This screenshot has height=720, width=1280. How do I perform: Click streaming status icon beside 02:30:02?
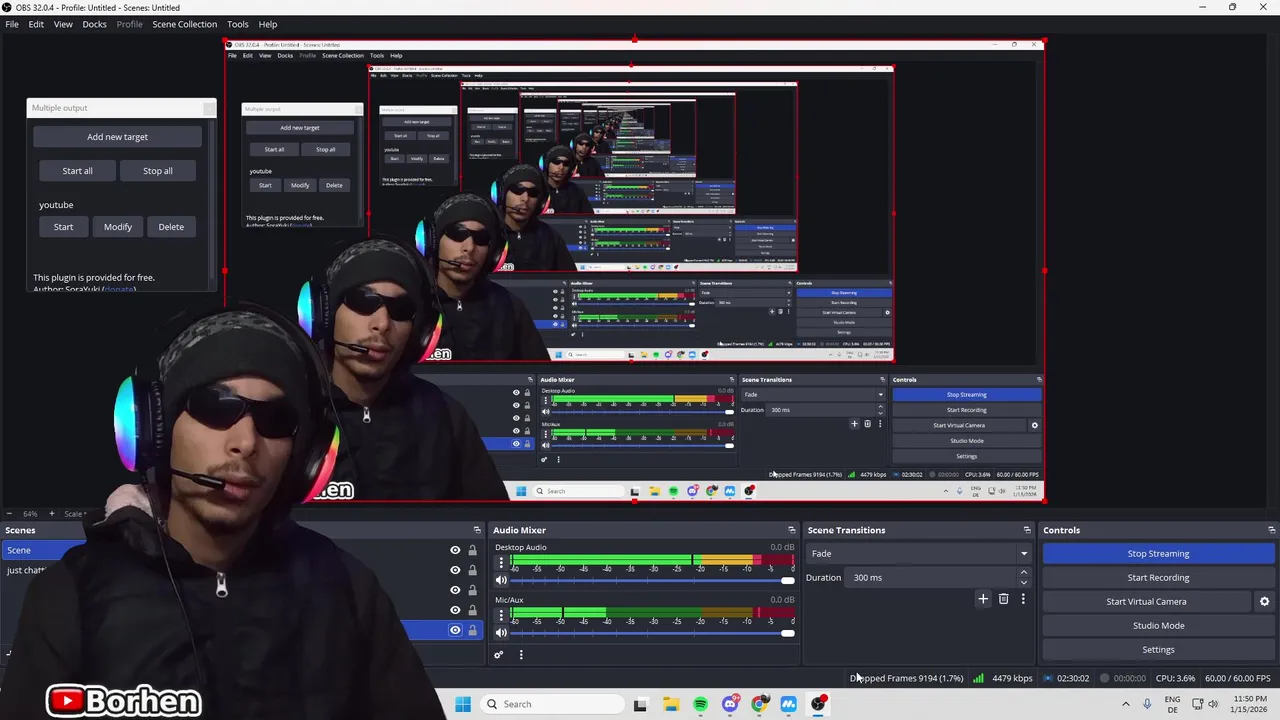coord(1048,678)
